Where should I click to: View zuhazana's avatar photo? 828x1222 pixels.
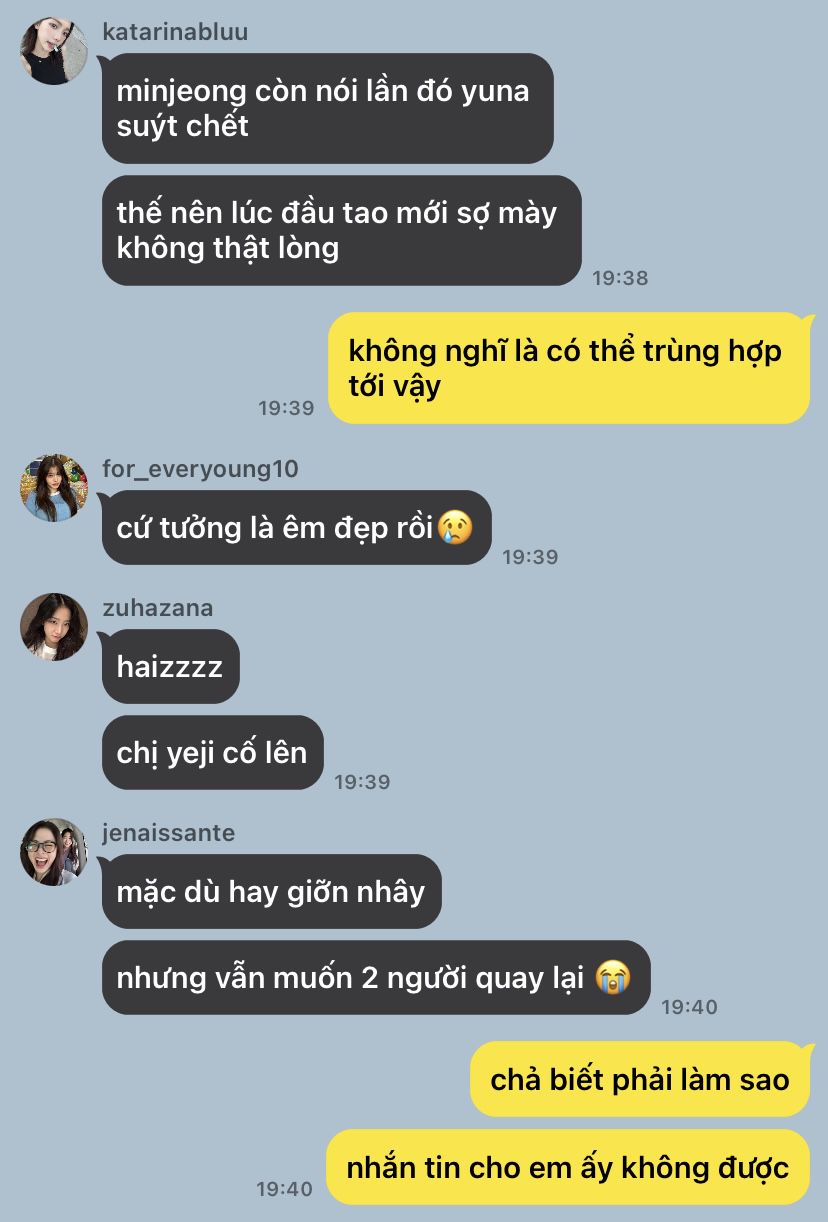pyautogui.click(x=54, y=627)
